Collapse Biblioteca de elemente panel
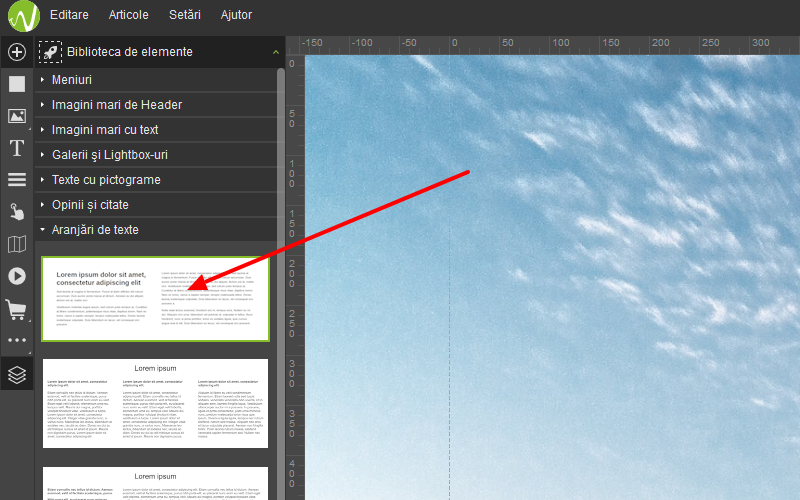The width and height of the screenshot is (800, 500). 275,51
